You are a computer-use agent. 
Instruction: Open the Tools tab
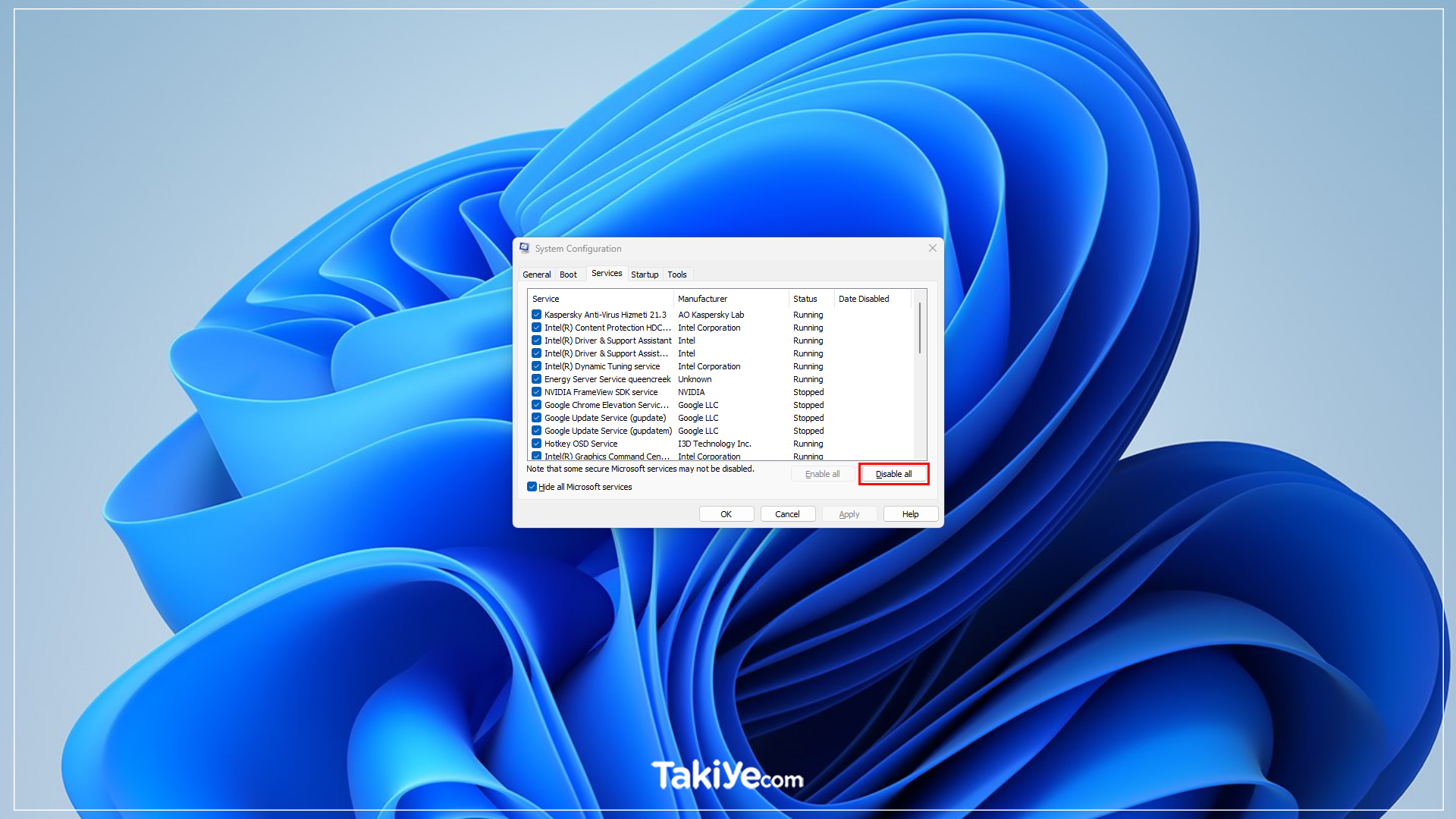(x=677, y=275)
